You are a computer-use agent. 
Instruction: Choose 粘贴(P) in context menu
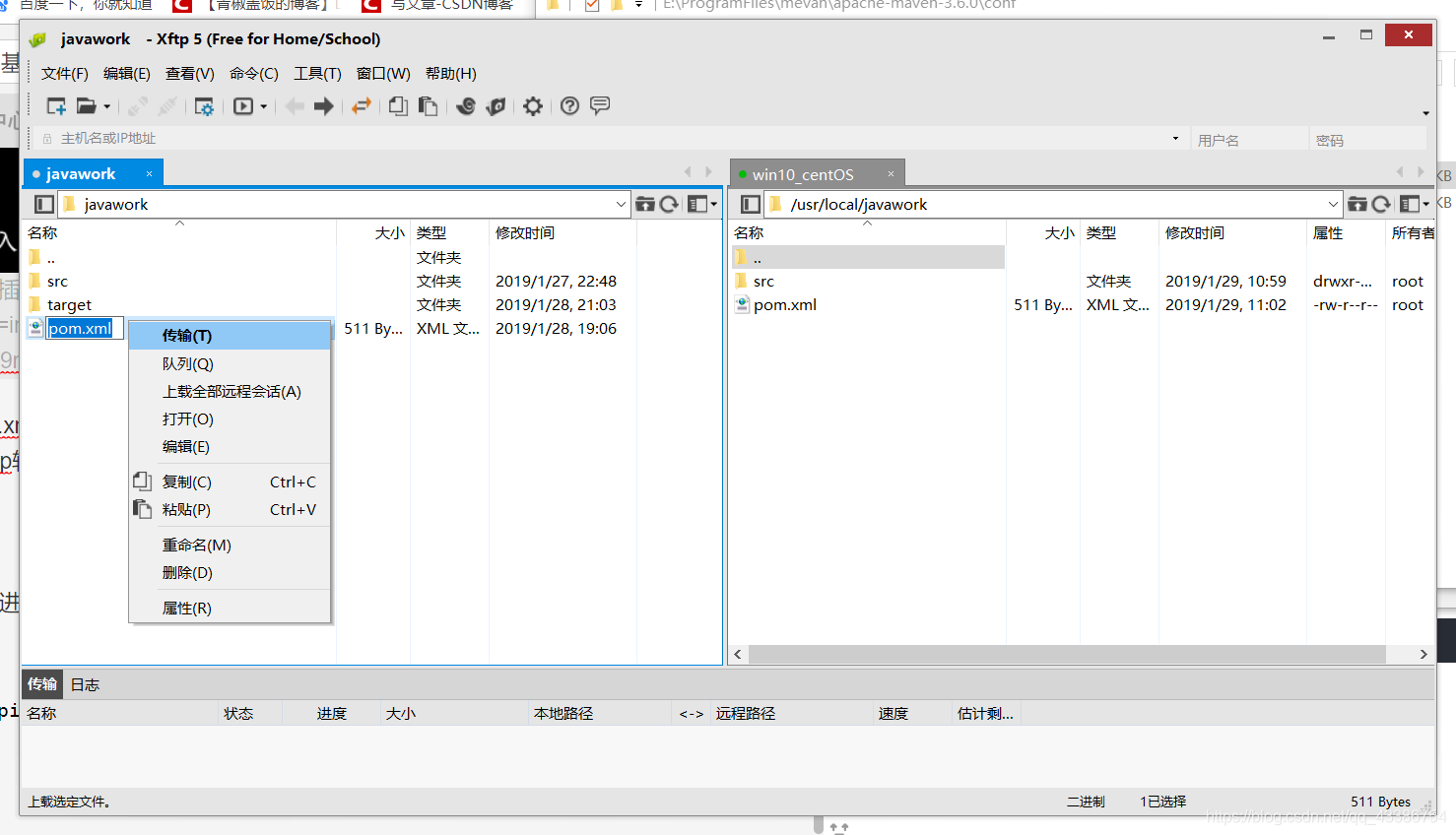[230, 509]
